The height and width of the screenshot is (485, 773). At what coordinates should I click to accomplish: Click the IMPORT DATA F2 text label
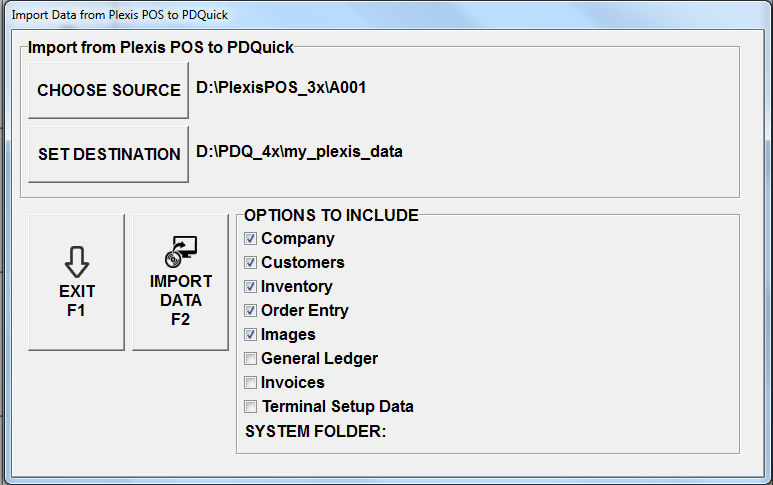(181, 300)
